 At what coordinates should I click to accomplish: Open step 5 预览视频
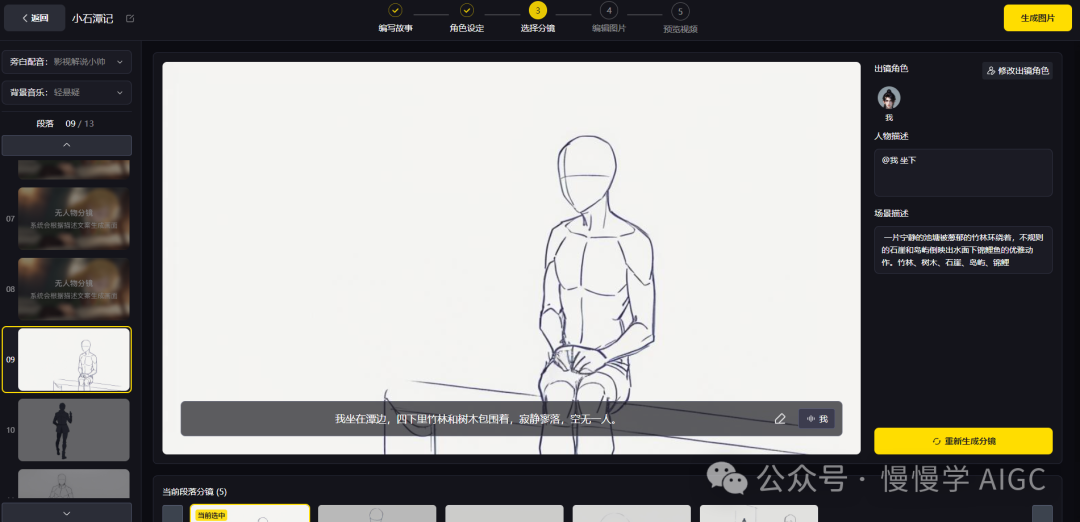[680, 19]
